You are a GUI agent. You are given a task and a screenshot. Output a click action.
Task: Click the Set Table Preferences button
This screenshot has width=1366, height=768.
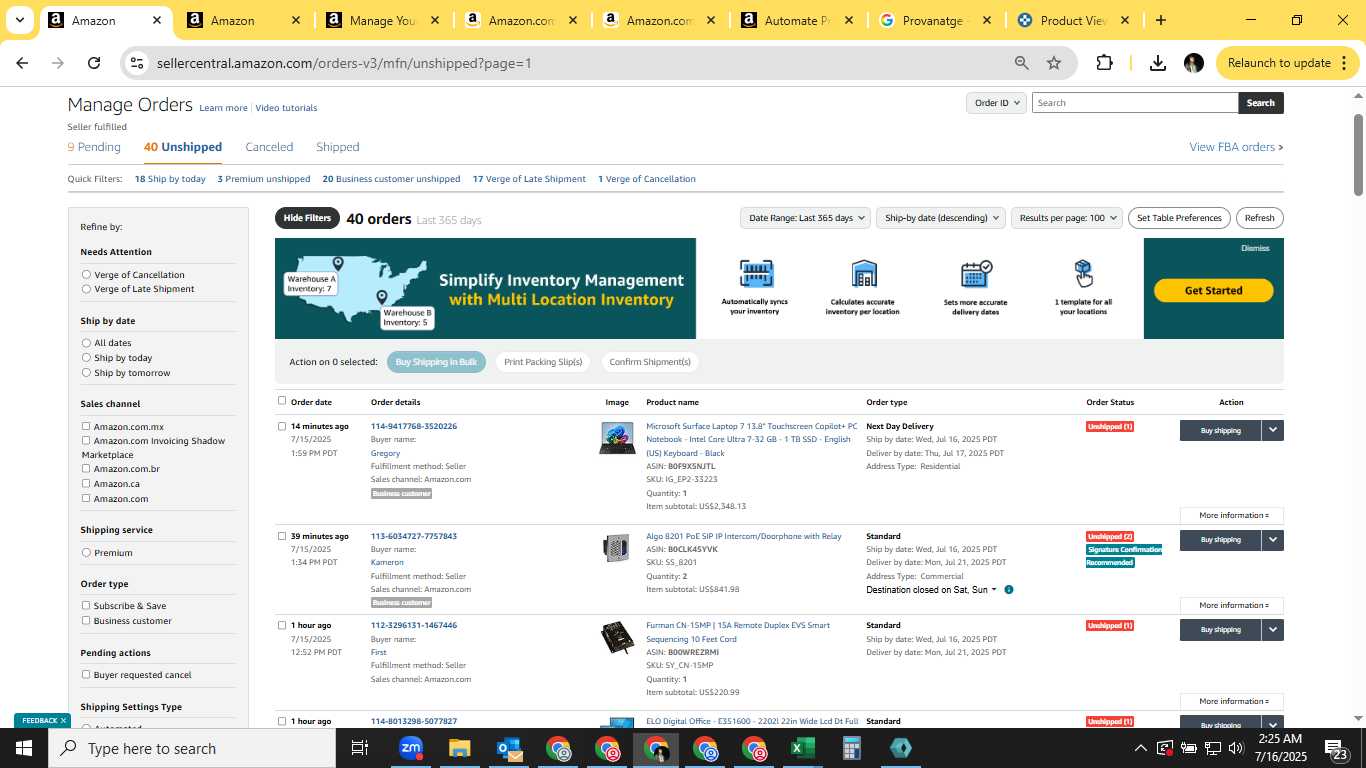1179,218
